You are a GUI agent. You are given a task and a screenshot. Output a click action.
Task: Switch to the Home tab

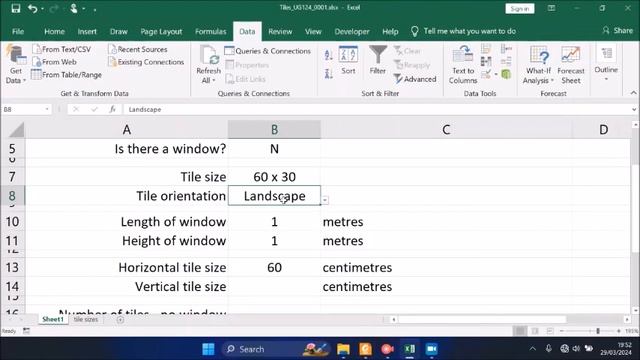click(54, 31)
